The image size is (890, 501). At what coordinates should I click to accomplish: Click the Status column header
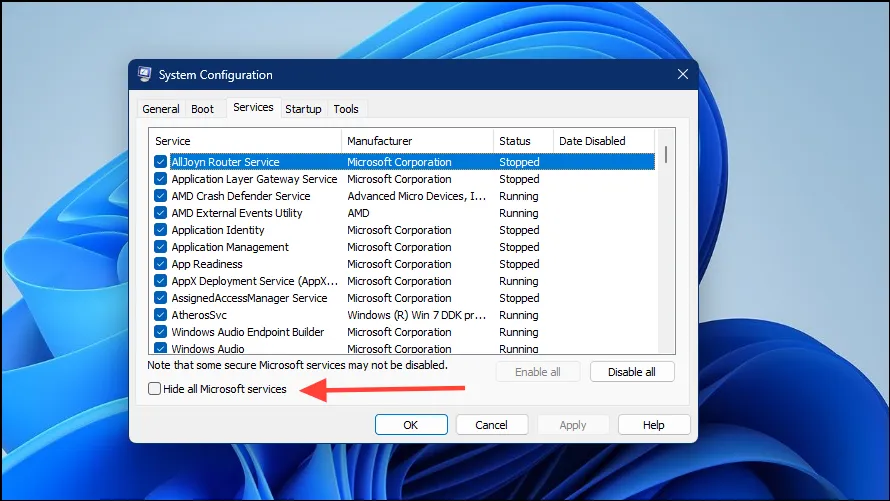tap(523, 141)
